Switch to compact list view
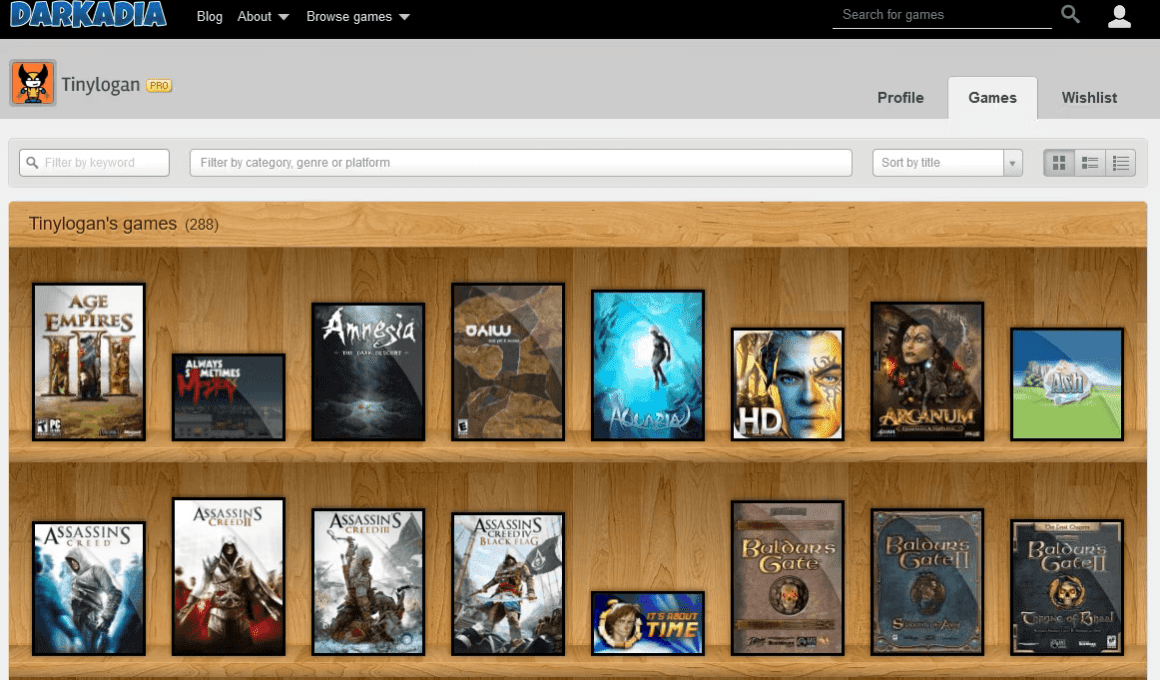Viewport: 1160px width, 680px height. [x=1121, y=163]
